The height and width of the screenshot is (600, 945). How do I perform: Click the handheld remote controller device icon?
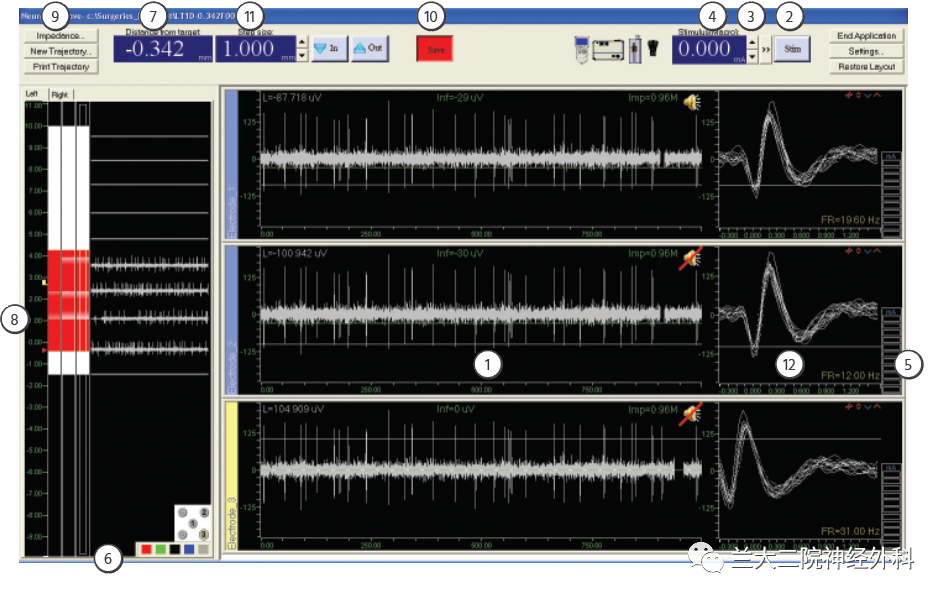coord(582,49)
